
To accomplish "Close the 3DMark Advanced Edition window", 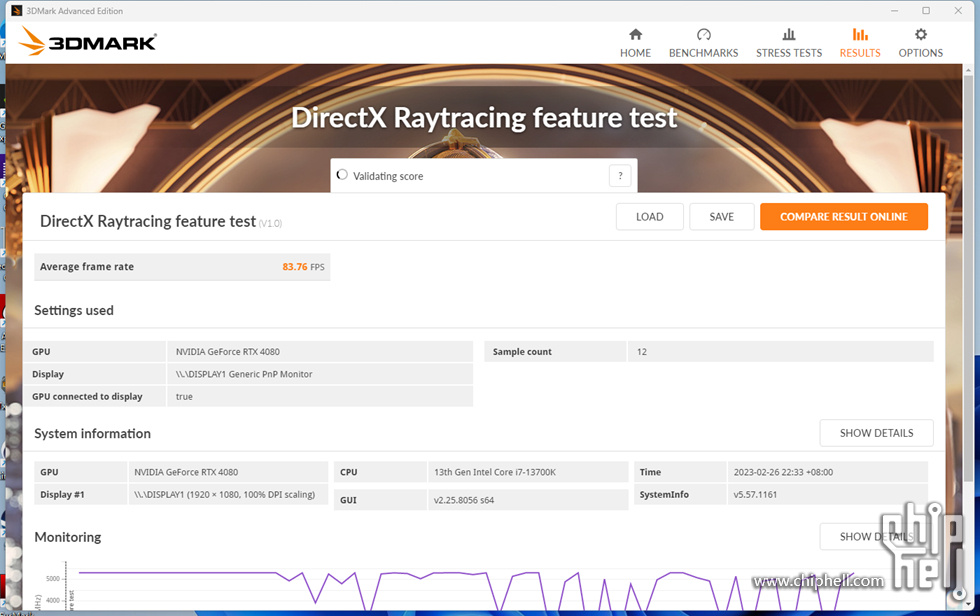I will point(961,11).
